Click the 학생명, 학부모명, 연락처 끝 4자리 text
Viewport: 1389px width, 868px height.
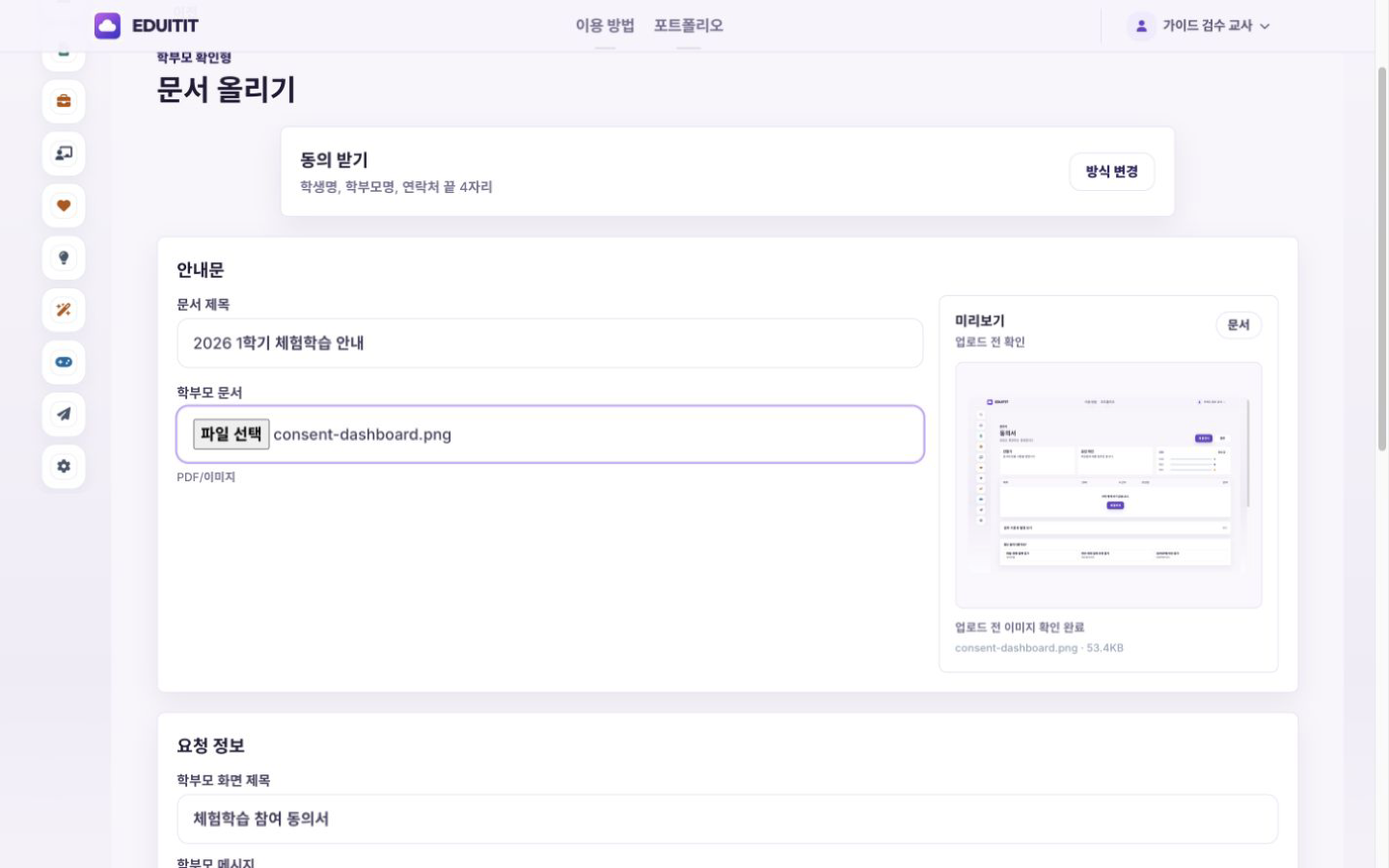point(396,187)
